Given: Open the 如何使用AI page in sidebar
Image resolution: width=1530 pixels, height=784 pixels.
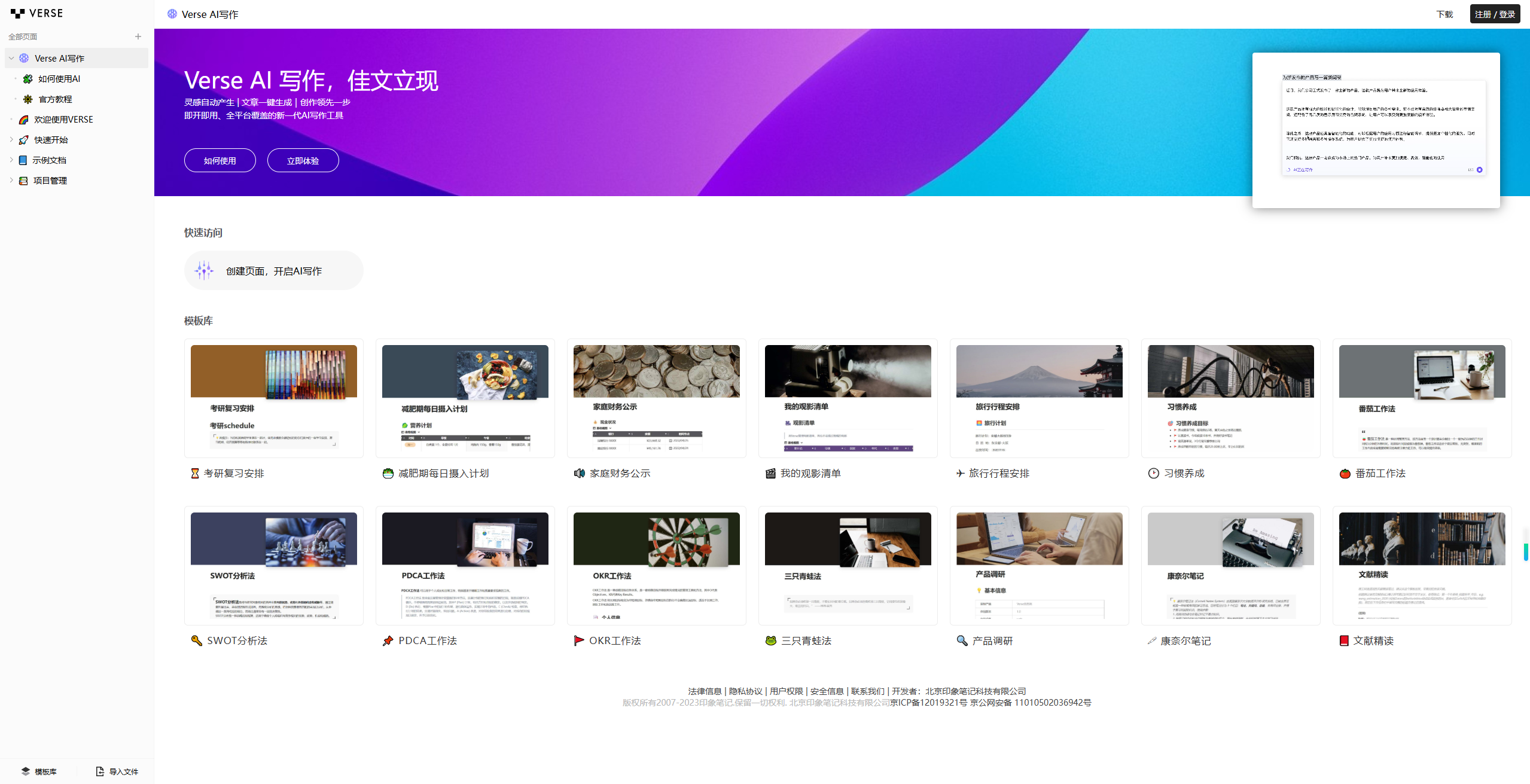Looking at the screenshot, I should point(77,78).
